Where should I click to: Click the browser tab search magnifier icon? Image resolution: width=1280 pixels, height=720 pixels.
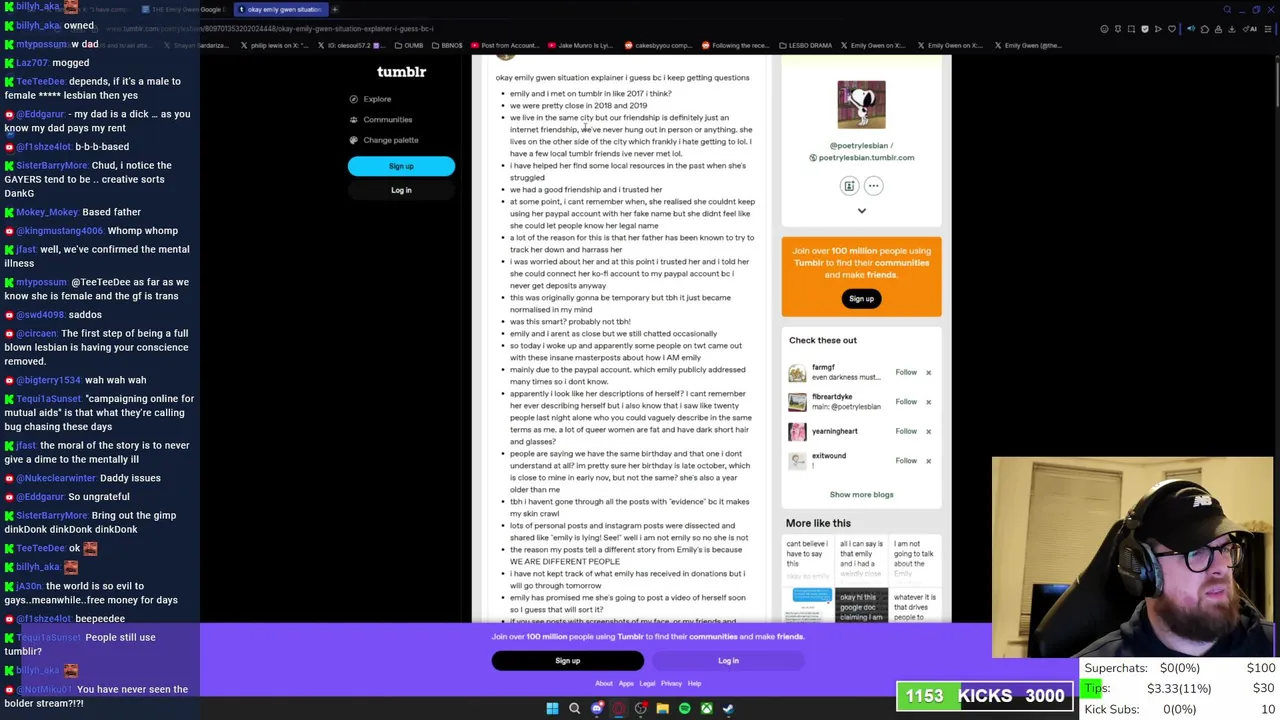coord(1227,10)
